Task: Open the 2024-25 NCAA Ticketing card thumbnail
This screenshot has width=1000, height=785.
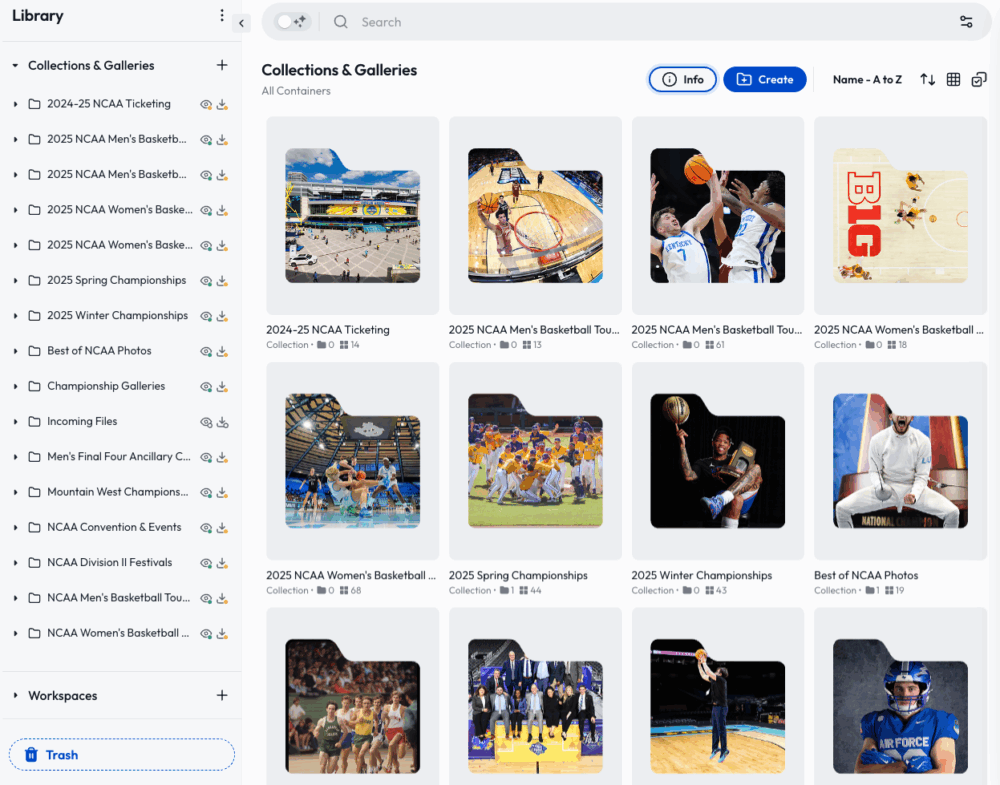Action: click(x=353, y=216)
